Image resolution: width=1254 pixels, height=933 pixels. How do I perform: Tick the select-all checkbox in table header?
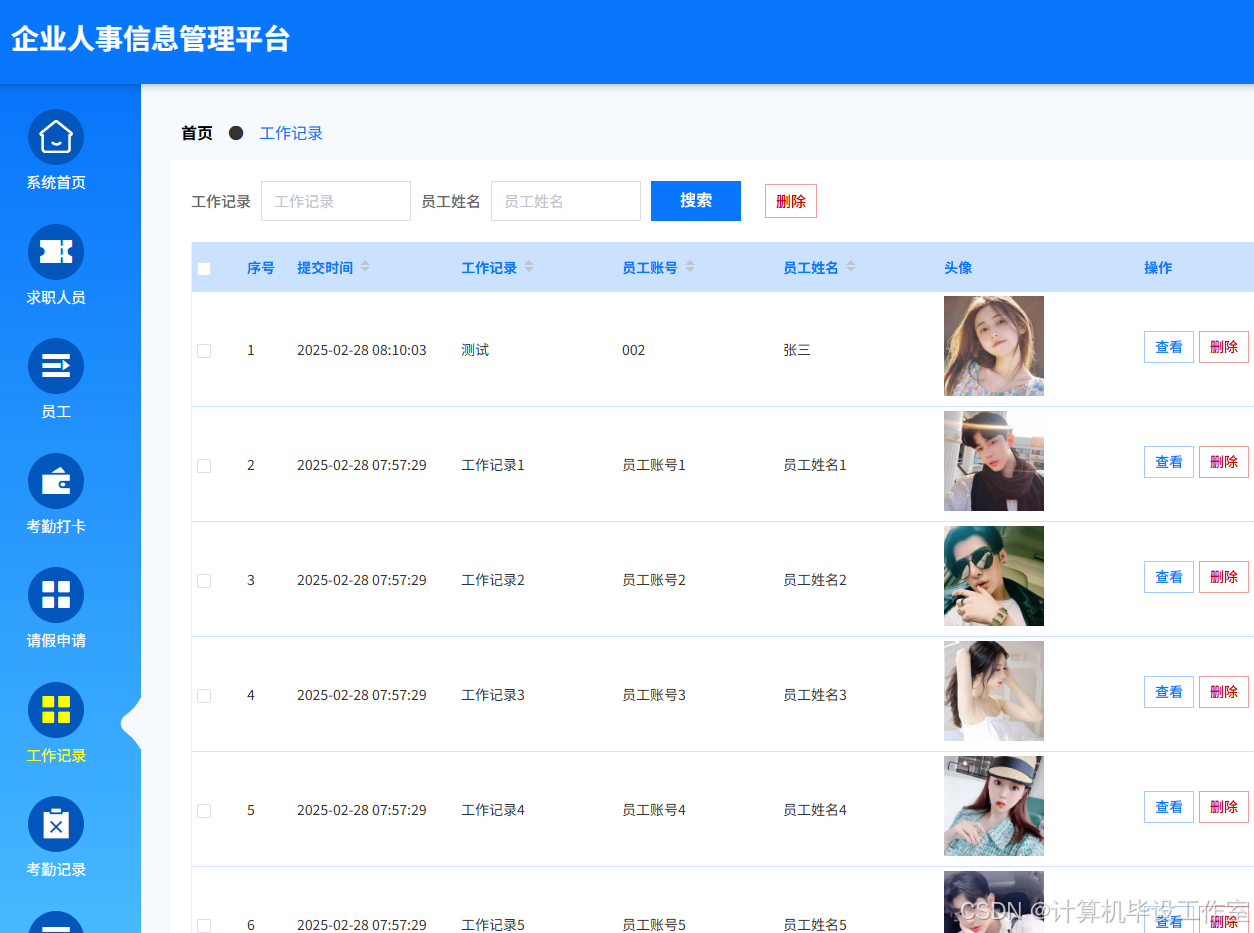coord(204,268)
